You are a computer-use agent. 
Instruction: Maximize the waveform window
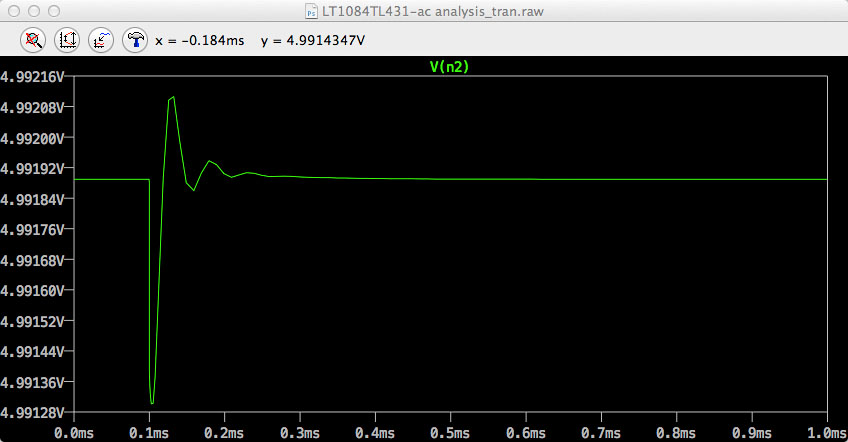point(54,11)
